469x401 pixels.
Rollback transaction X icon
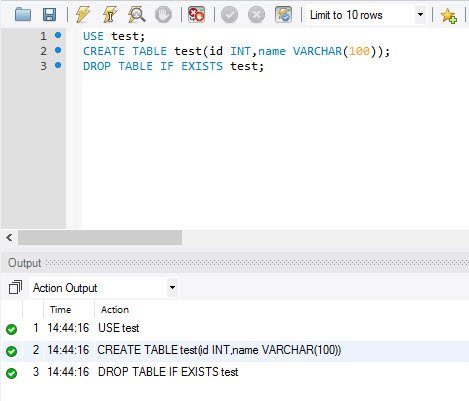point(256,15)
